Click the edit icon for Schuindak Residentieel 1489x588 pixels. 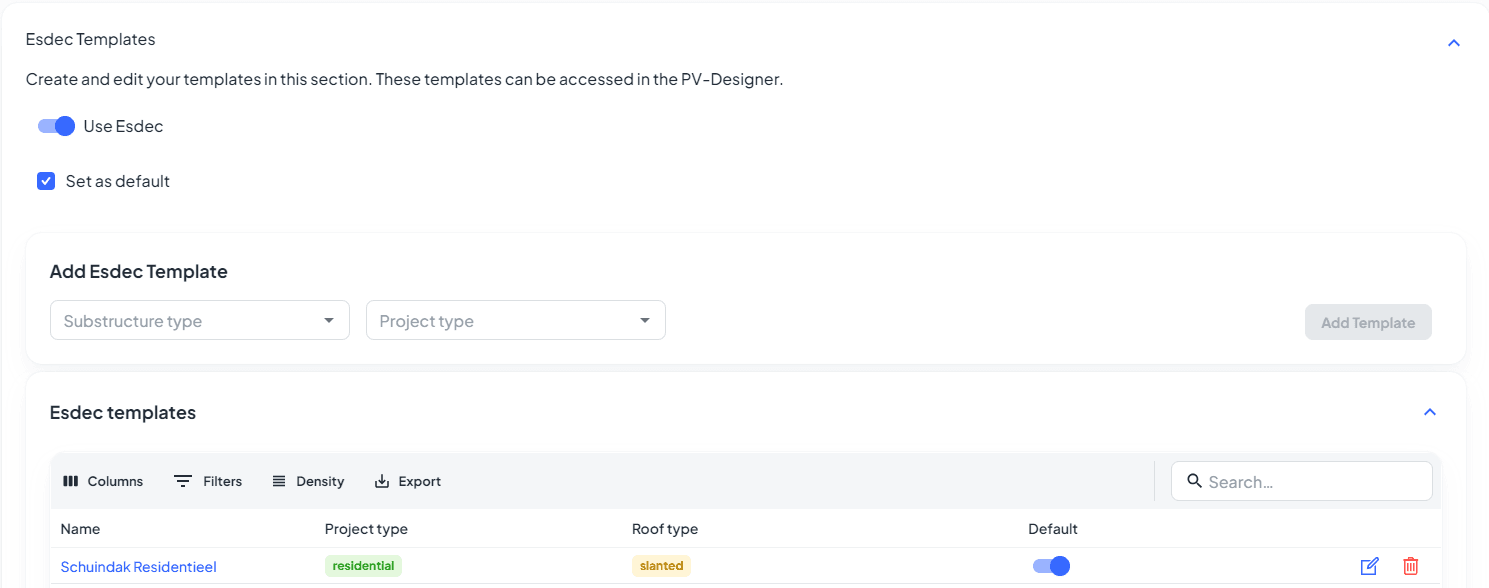point(1369,566)
